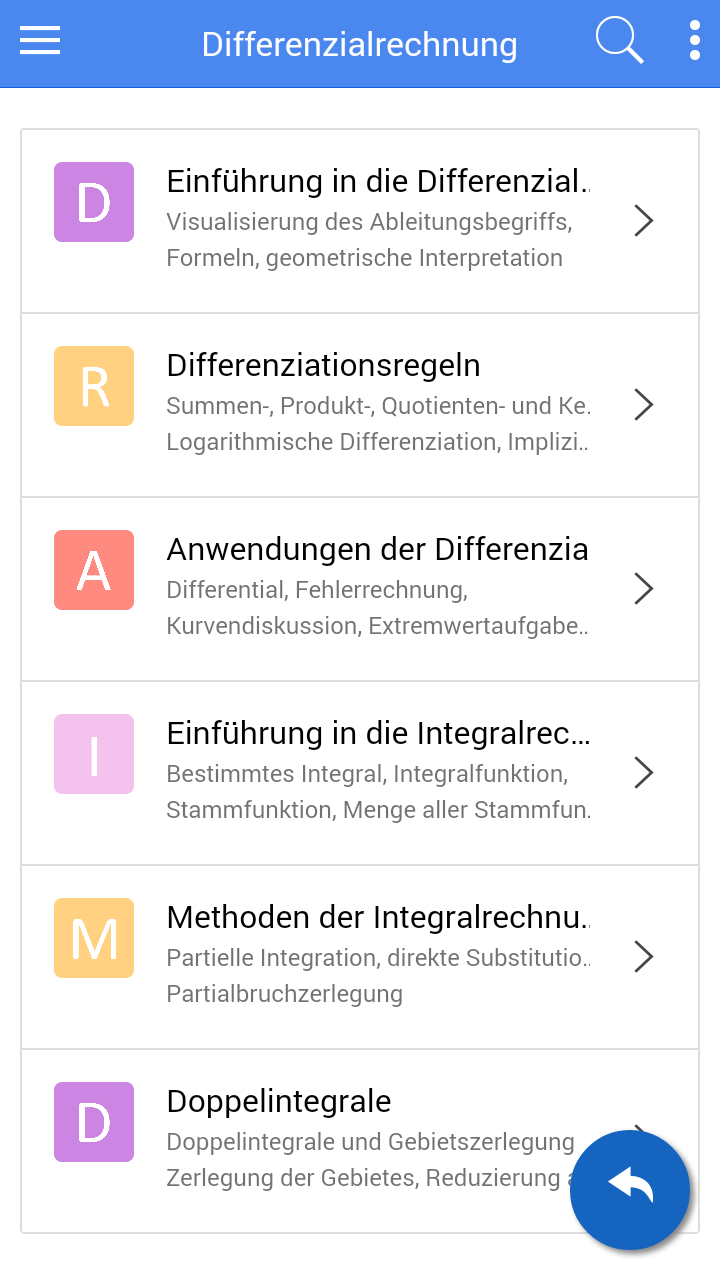Open the three-dot overflow menu
Viewport: 720px width, 1280px height.
tap(694, 42)
